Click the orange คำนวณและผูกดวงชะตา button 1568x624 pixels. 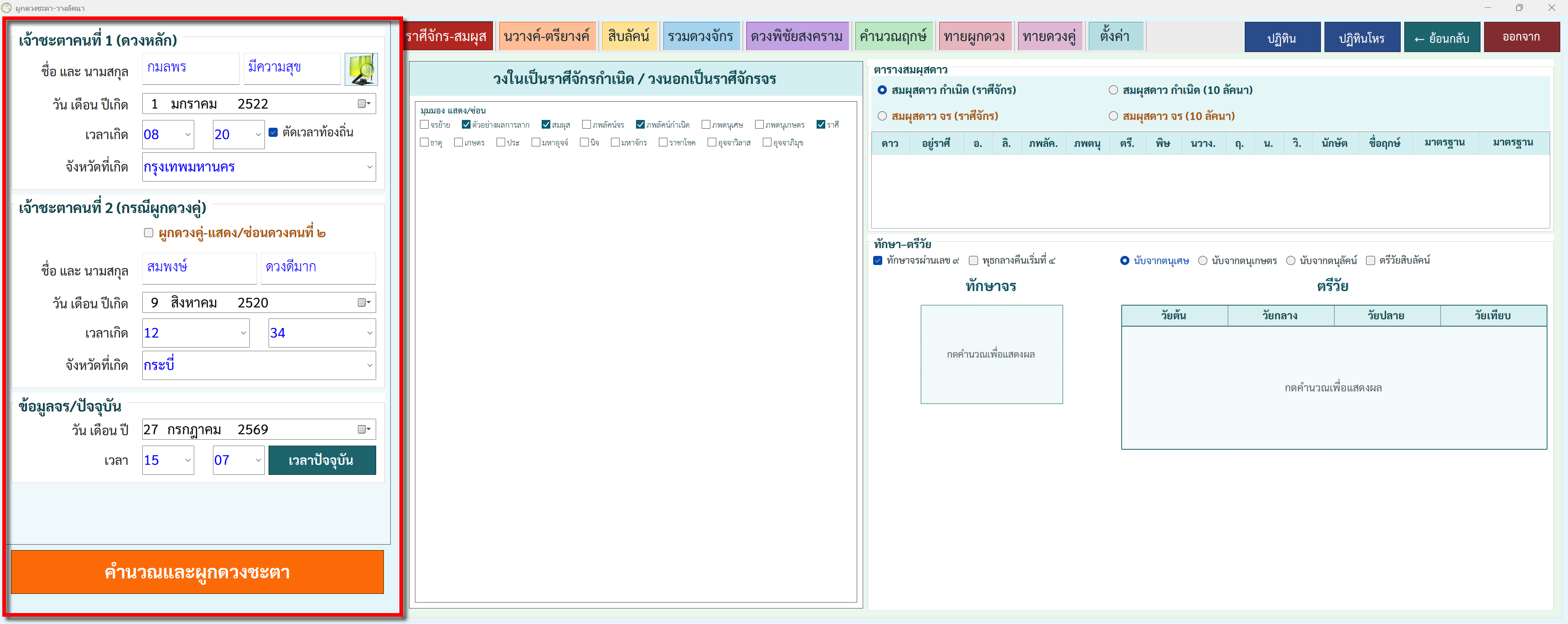coord(197,572)
